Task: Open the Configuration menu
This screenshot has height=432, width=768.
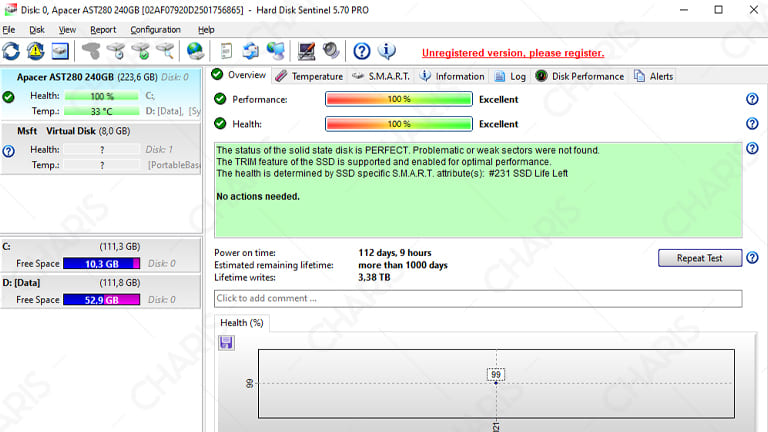Action: pyautogui.click(x=155, y=30)
